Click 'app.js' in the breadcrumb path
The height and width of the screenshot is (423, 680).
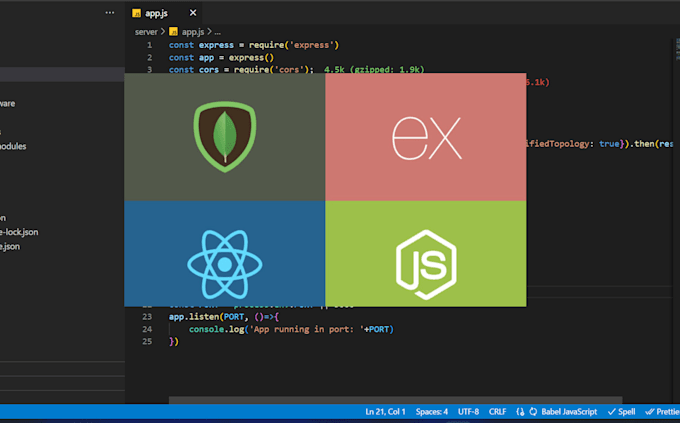tap(194, 32)
